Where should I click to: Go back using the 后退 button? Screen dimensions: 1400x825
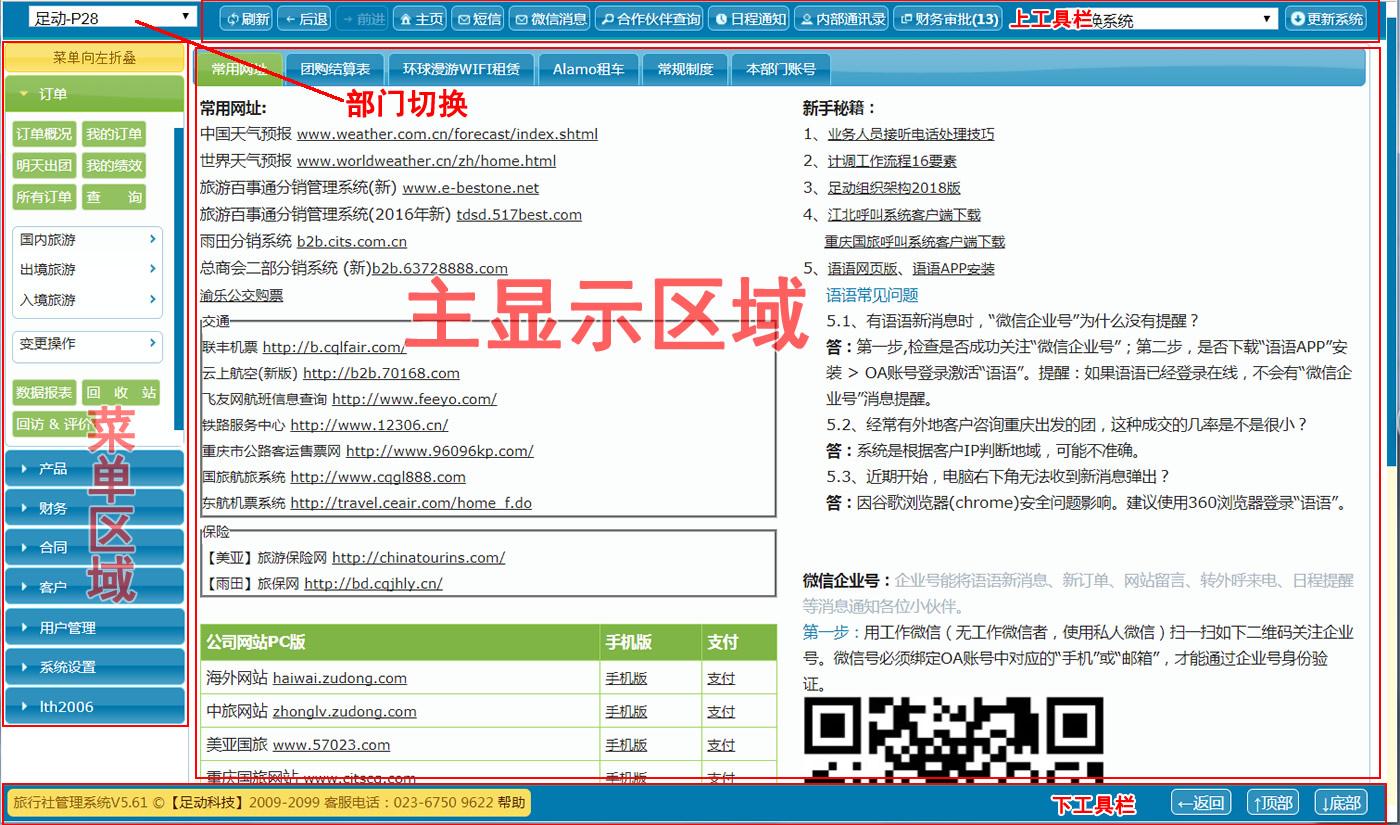pyautogui.click(x=304, y=18)
